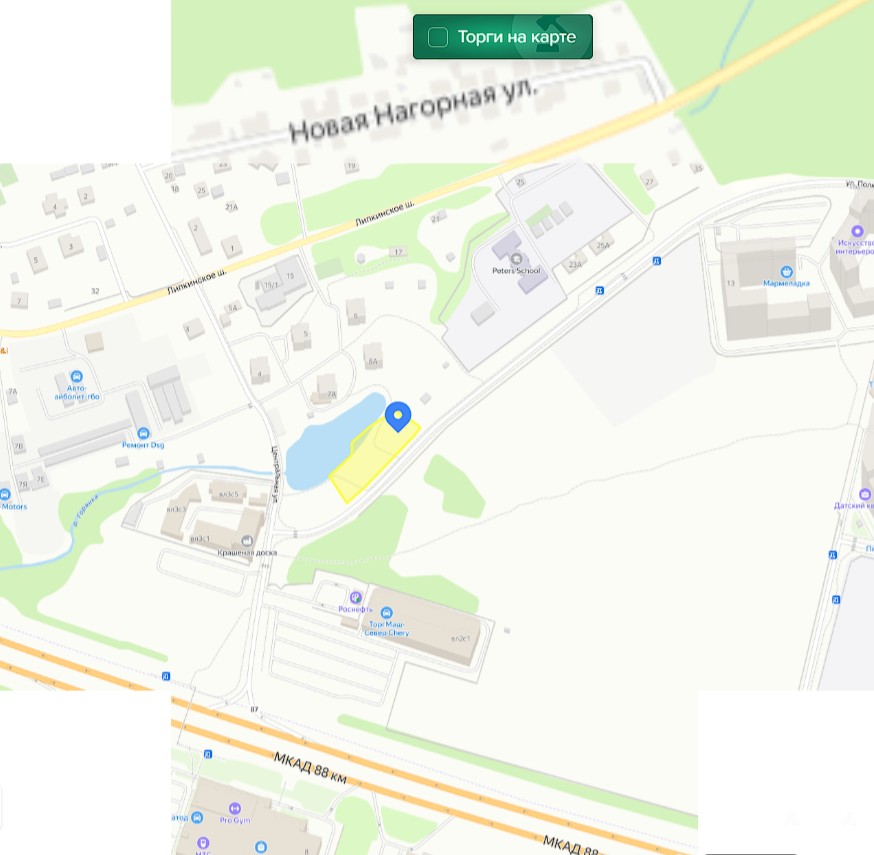This screenshot has width=874, height=855.
Task: Select the Роснефть gas station icon
Action: pos(356,597)
